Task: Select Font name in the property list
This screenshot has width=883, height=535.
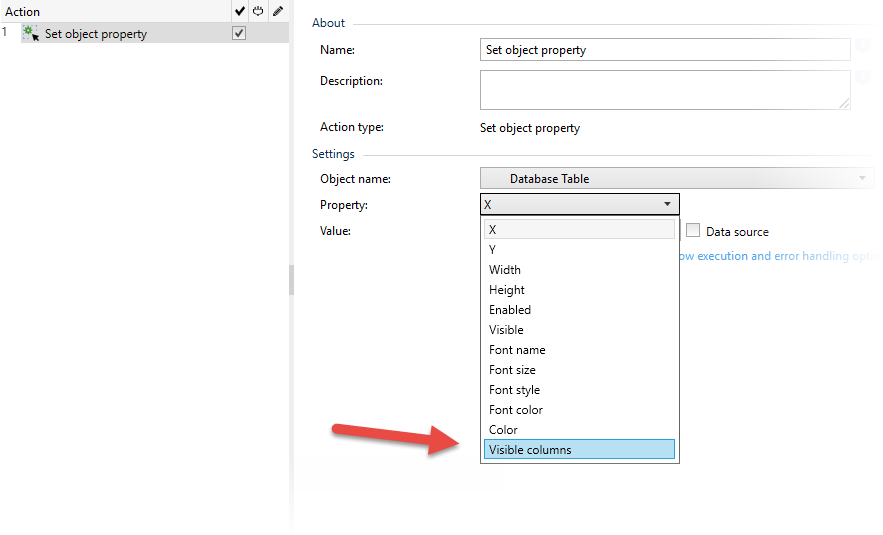Action: coord(517,350)
